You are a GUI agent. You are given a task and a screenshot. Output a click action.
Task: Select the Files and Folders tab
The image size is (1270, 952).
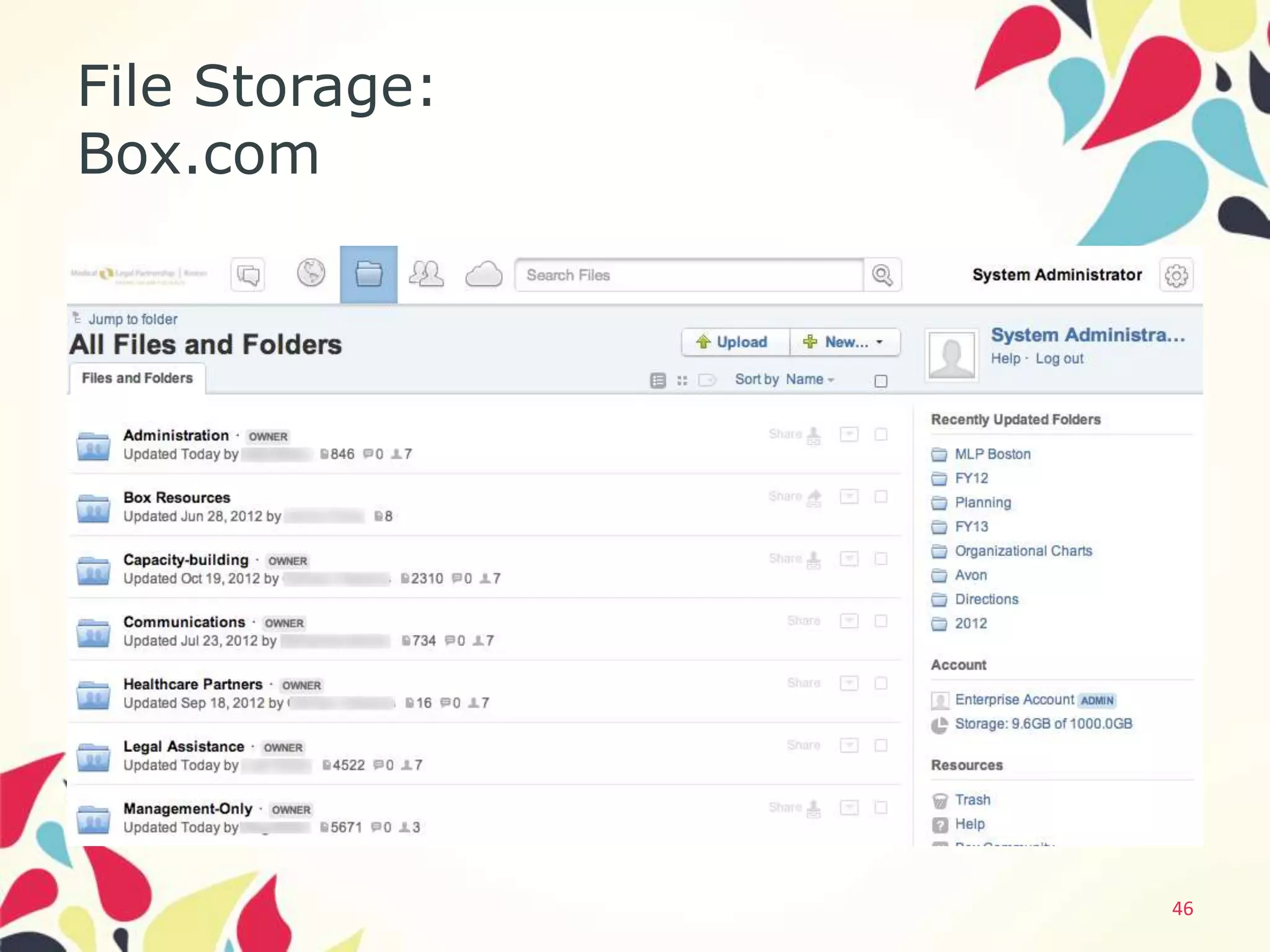[137, 378]
